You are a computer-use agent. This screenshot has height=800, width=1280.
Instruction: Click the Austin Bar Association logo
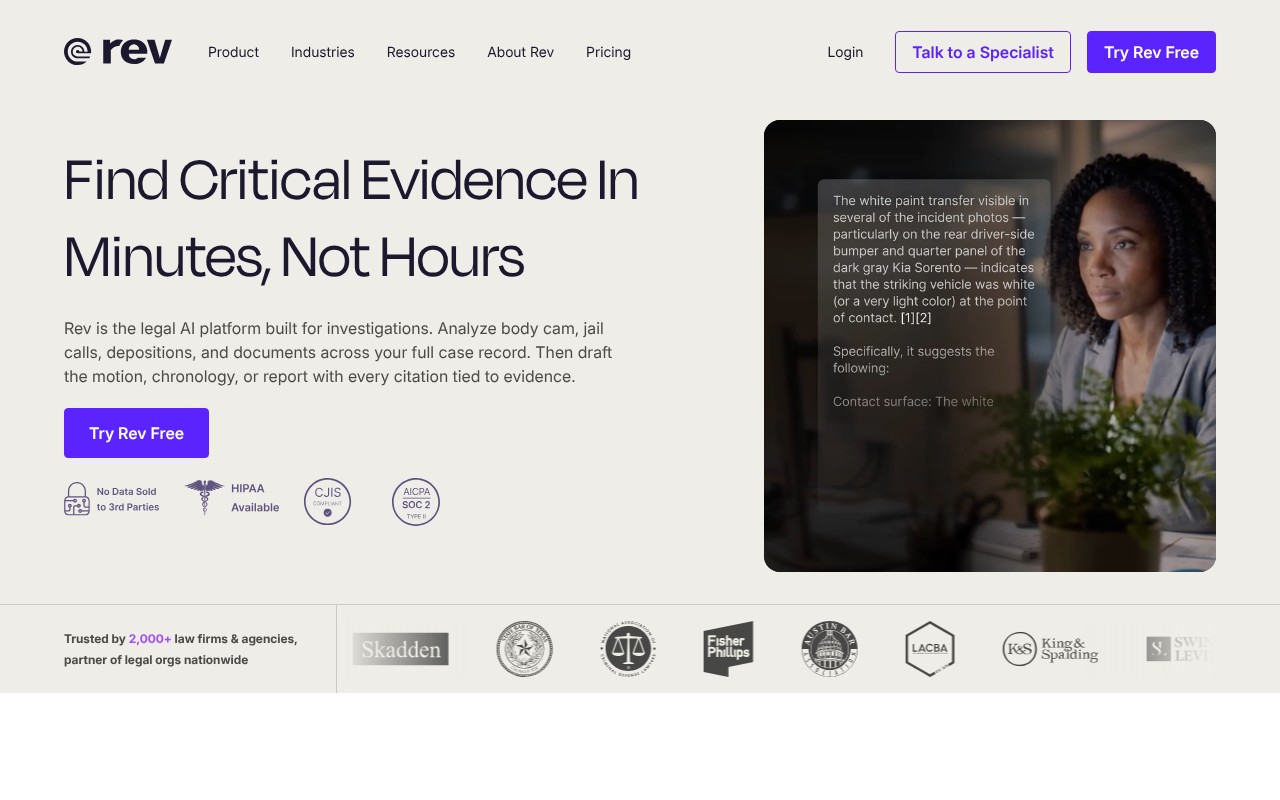click(x=830, y=649)
